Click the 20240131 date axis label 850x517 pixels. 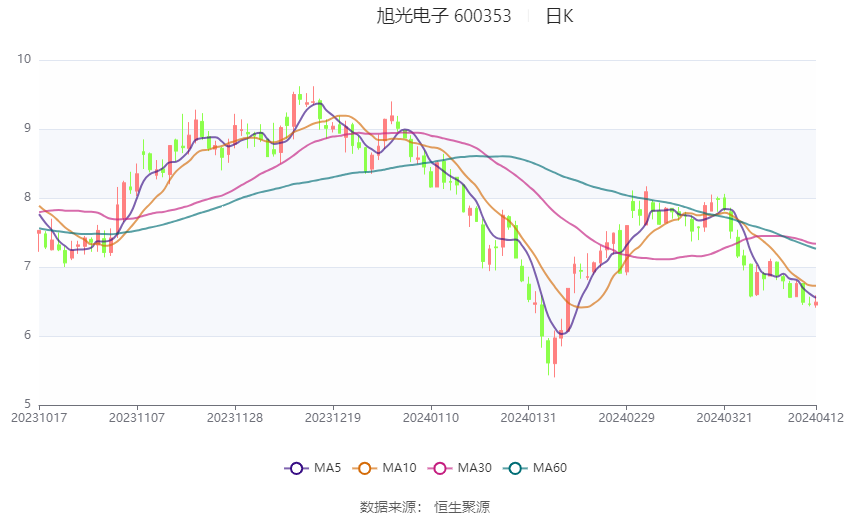pos(528,417)
